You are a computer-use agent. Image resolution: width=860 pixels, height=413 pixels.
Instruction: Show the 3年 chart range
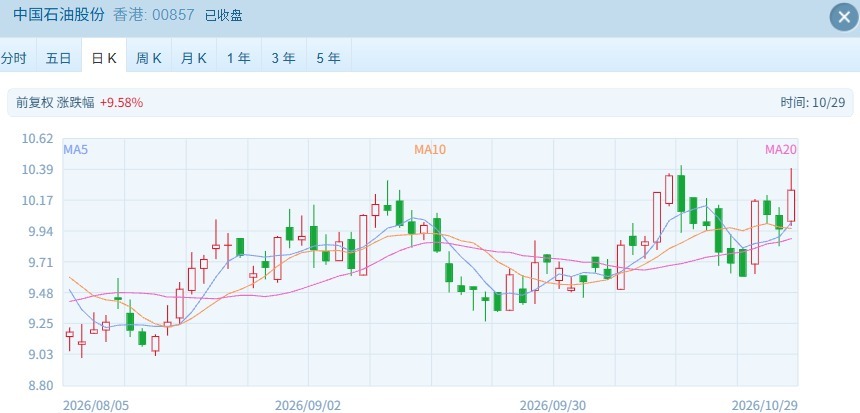tap(284, 58)
